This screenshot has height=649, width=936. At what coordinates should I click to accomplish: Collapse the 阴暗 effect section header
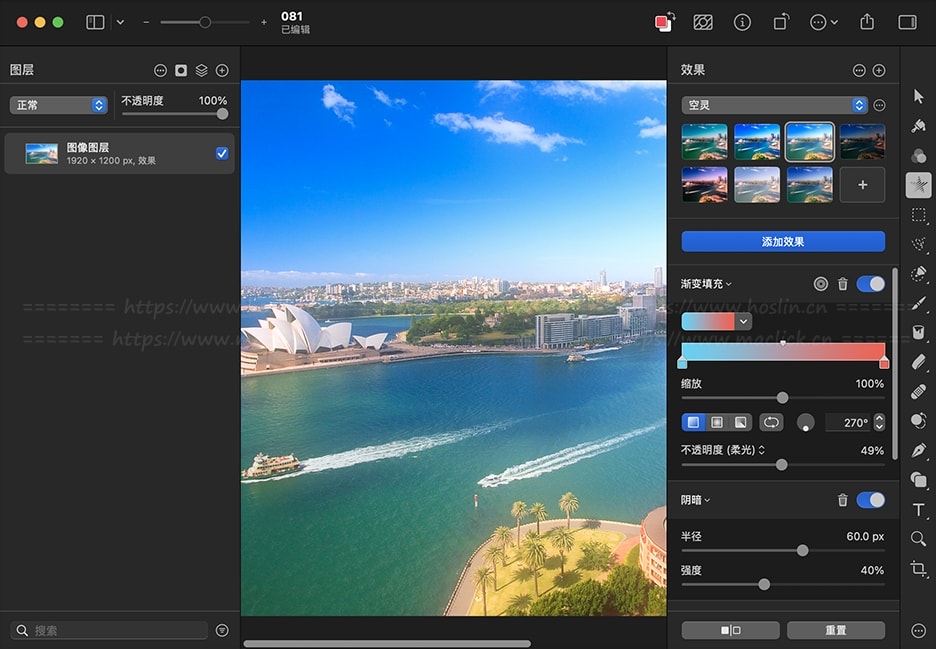point(696,500)
